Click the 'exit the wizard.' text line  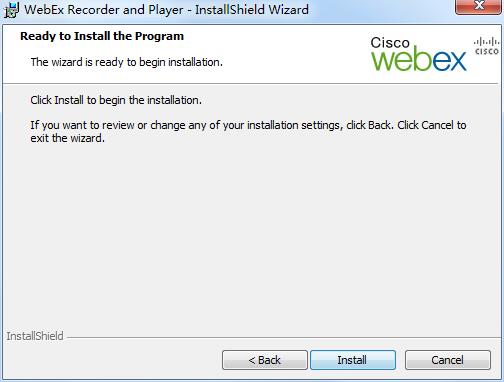coord(68,138)
